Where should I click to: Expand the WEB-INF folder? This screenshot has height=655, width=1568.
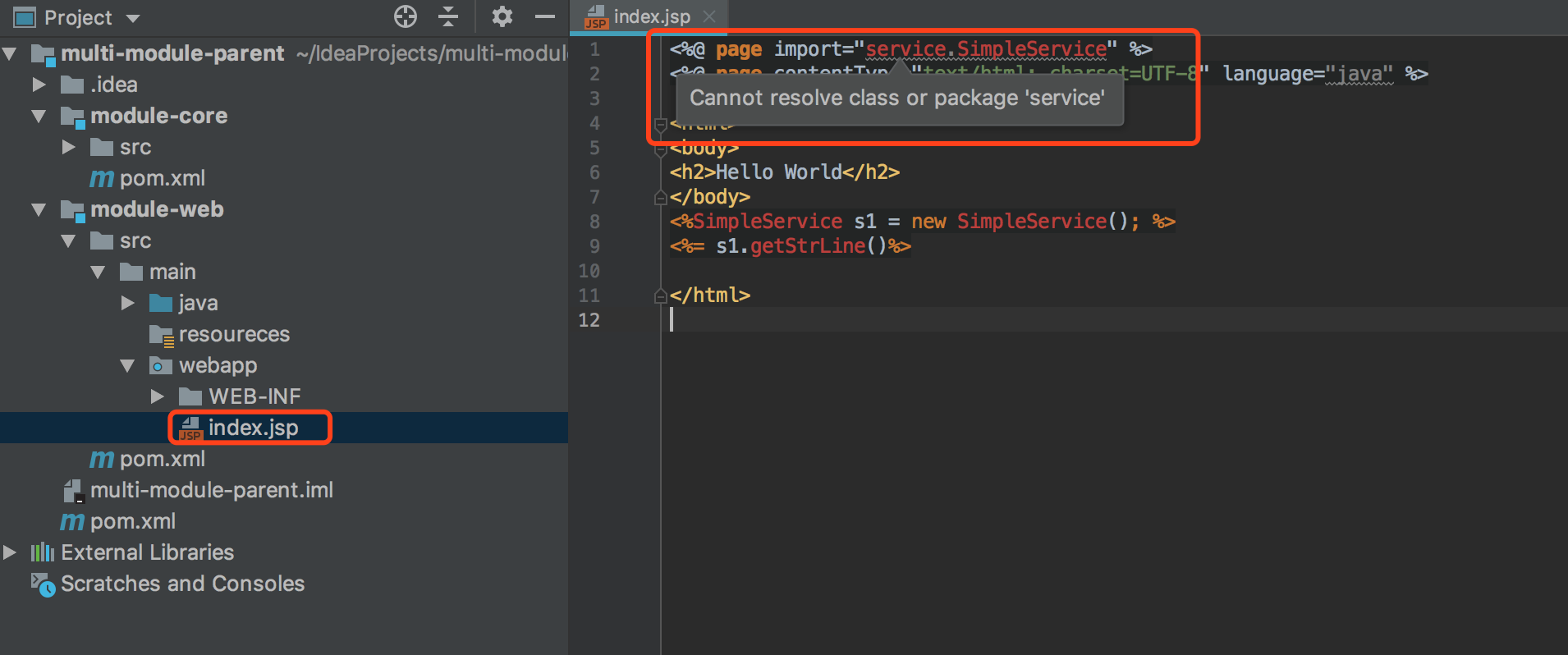coord(158,396)
